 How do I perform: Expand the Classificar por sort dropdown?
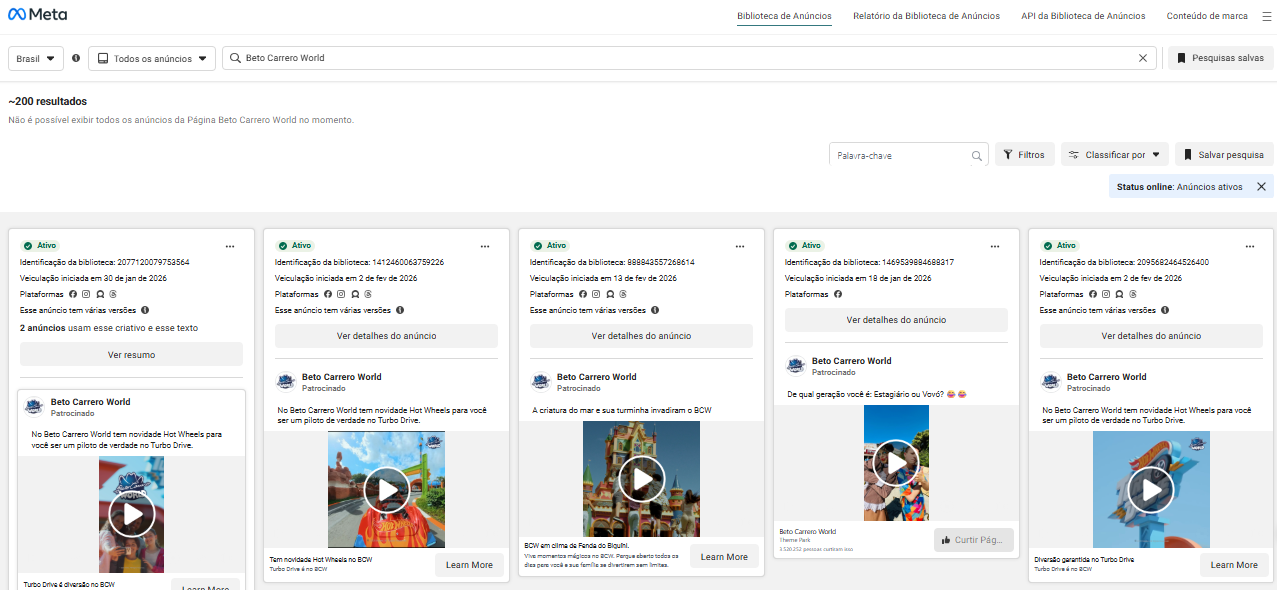1115,155
